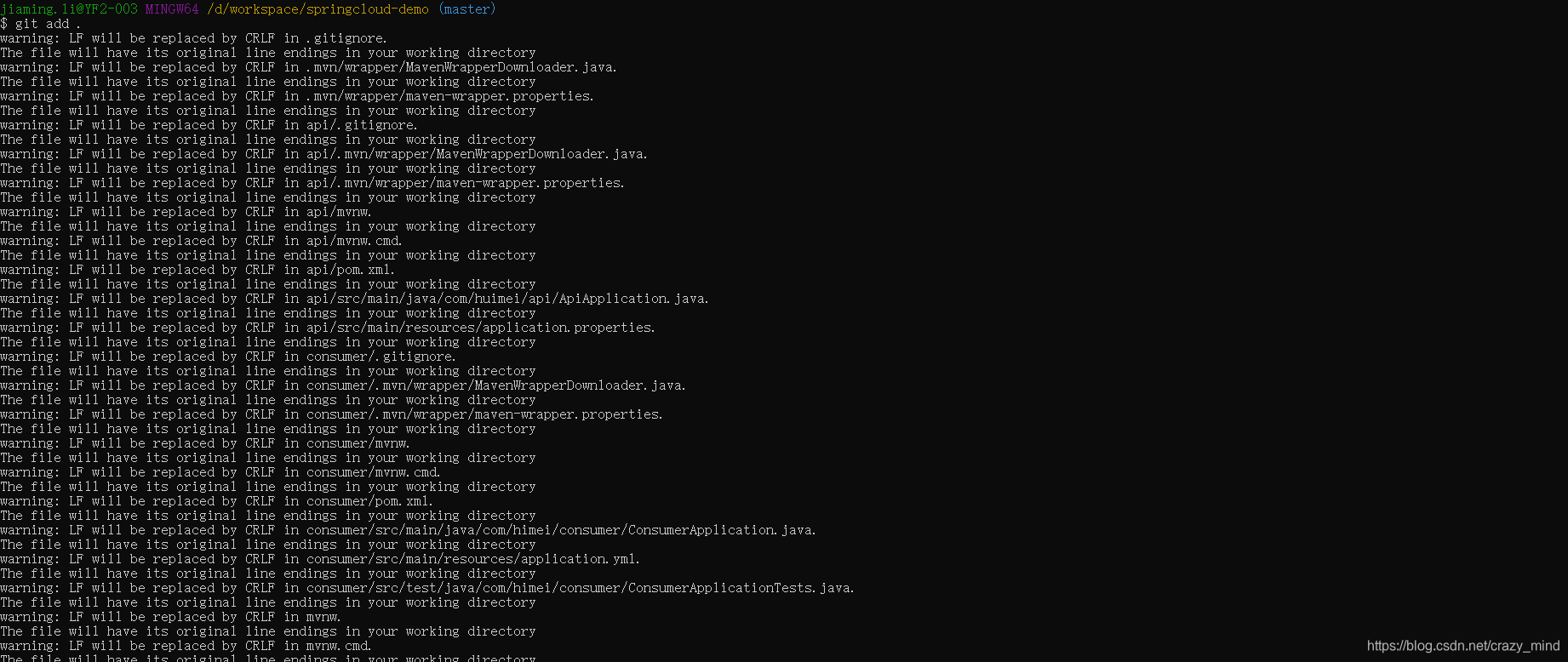Click the warning line for api/pom.xml
Image resolution: width=1568 pixels, height=662 pixels.
[x=197, y=270]
